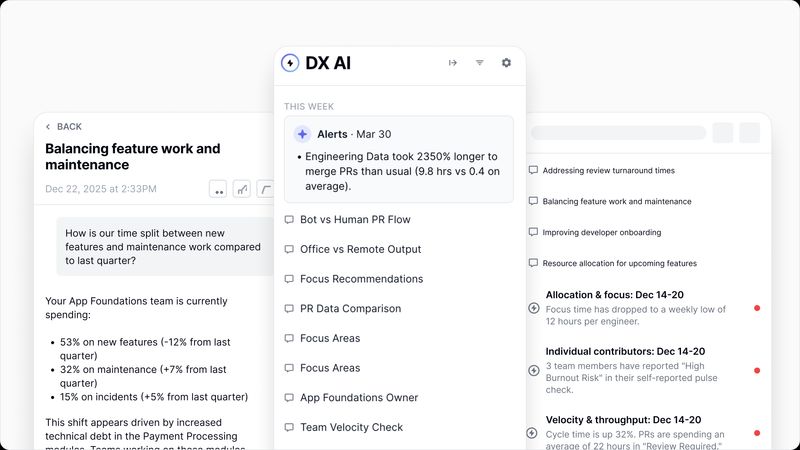
Task: Click the lightning icon beside Allocation & focus
Action: tap(533, 308)
